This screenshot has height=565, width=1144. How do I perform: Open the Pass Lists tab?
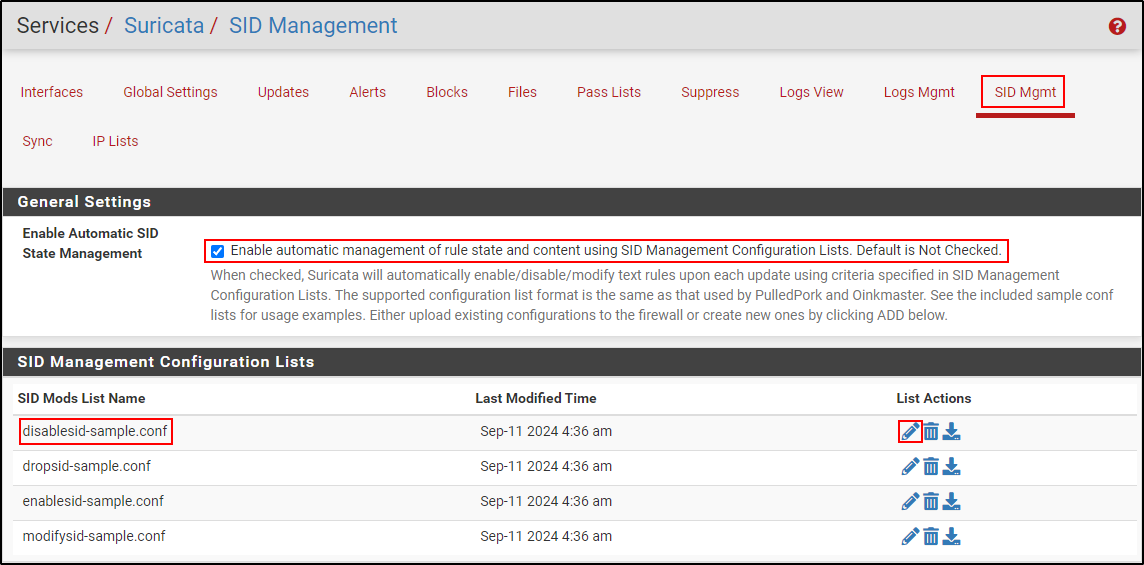[609, 93]
